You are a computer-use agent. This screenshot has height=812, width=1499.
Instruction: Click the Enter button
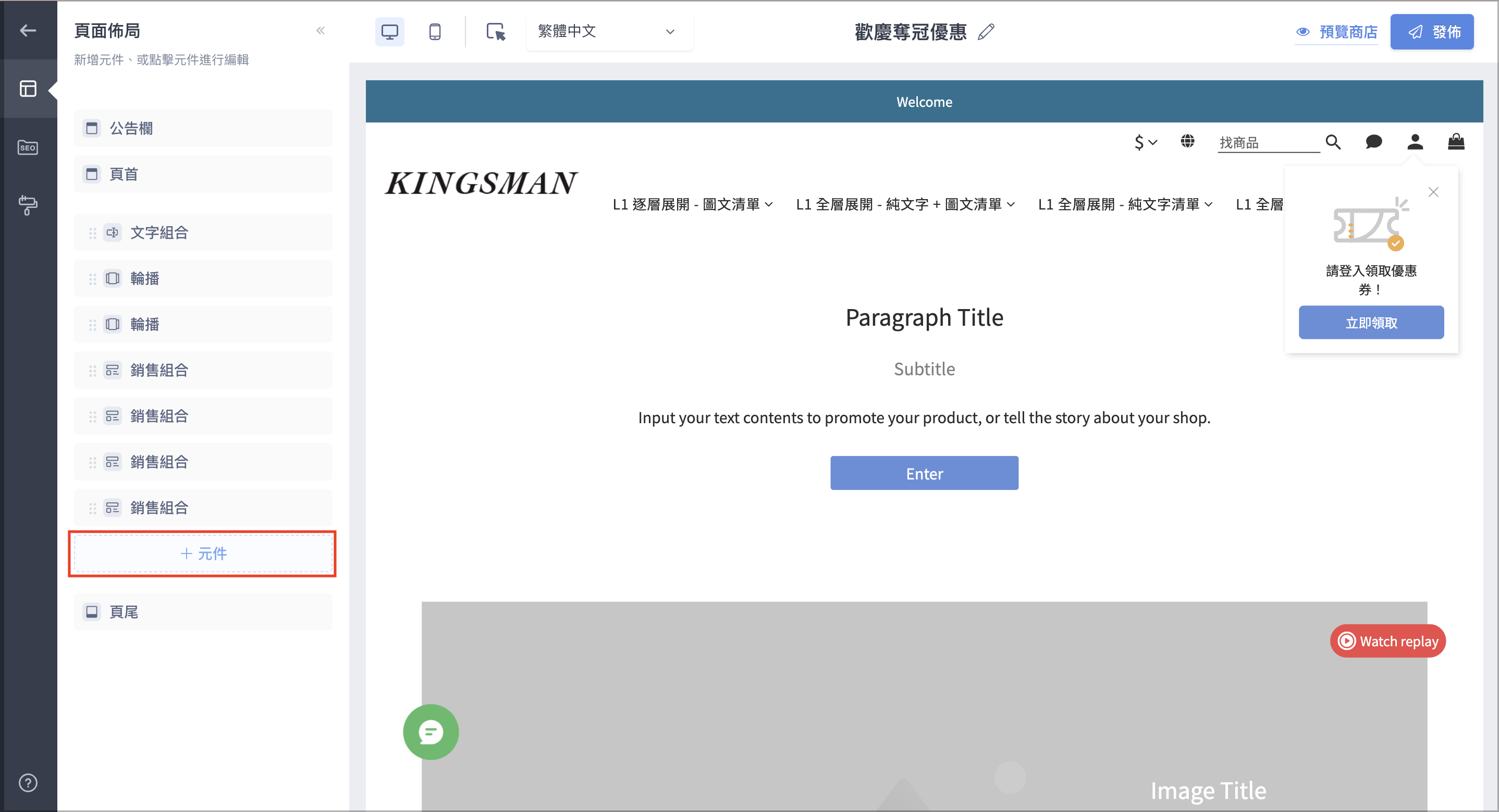[x=924, y=473]
